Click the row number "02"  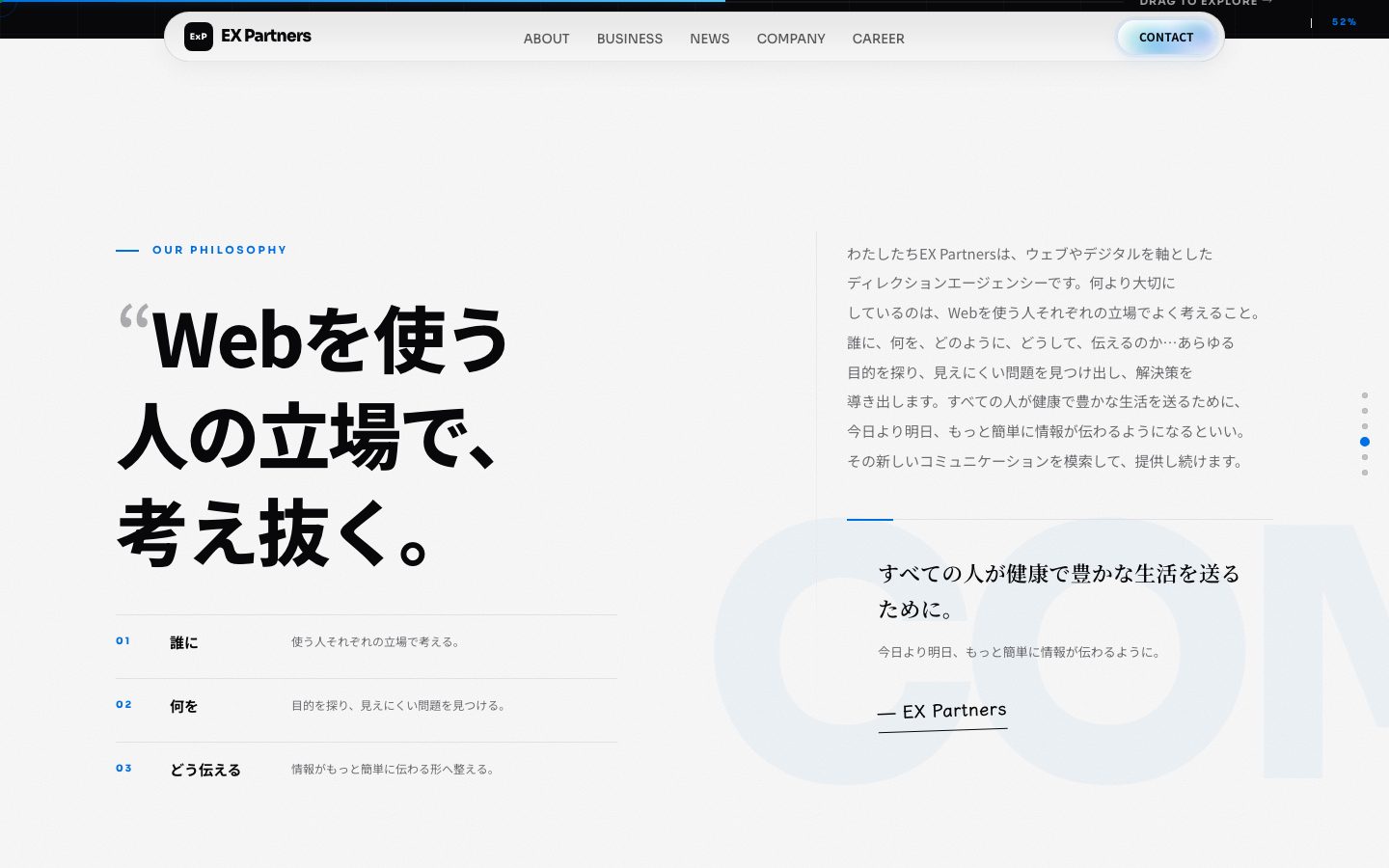pyautogui.click(x=123, y=704)
